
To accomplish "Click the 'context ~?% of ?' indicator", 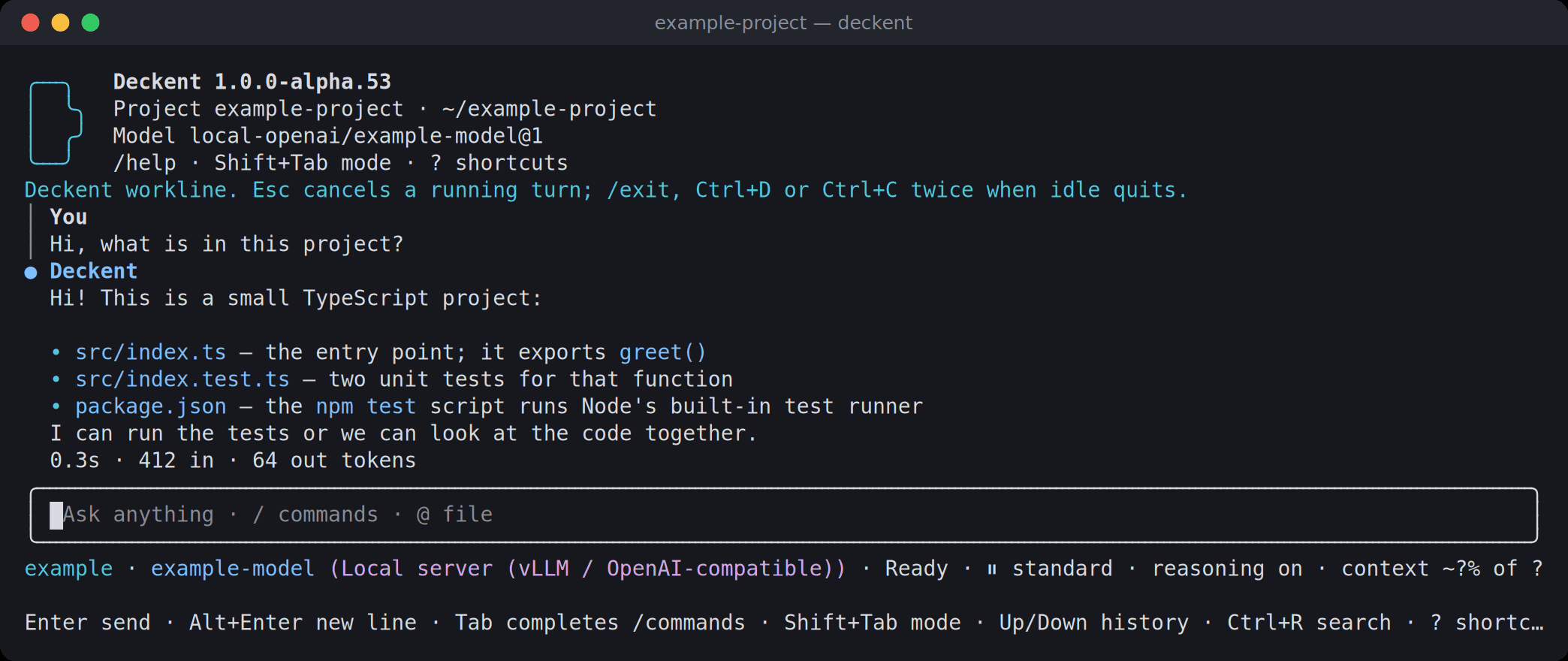I will point(1443,569).
